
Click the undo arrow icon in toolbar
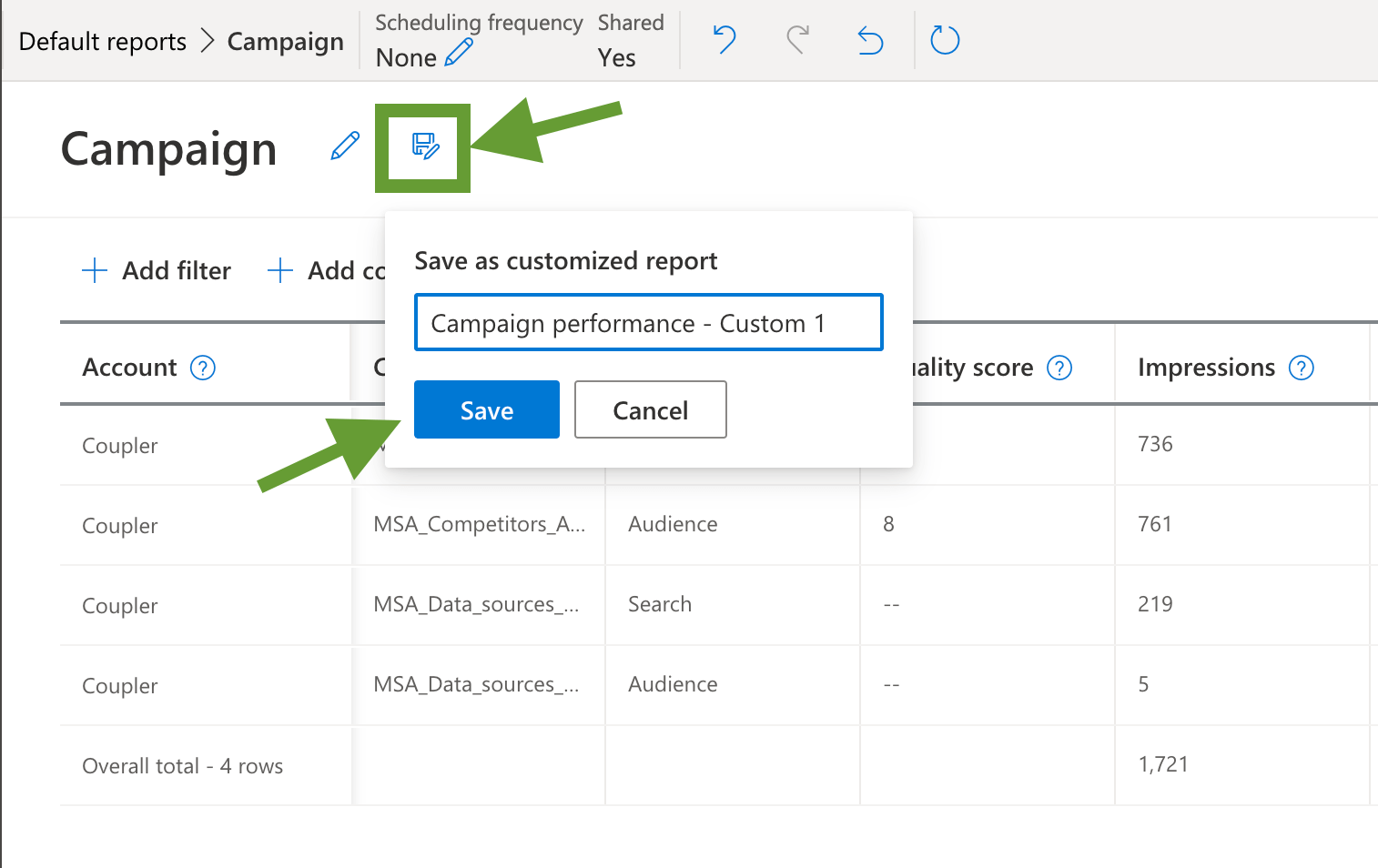pyautogui.click(x=724, y=40)
